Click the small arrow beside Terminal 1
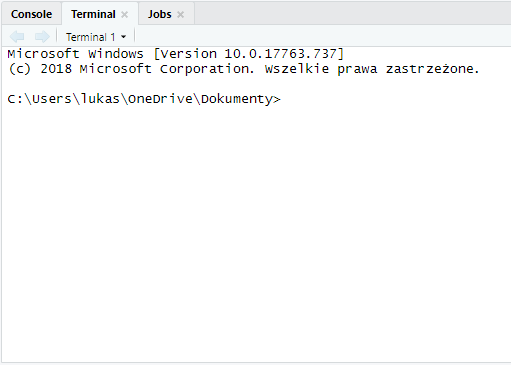 pos(123,37)
